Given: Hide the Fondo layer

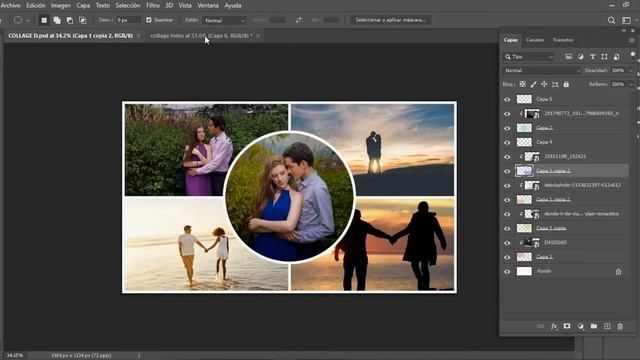Looking at the screenshot, I should [x=507, y=271].
